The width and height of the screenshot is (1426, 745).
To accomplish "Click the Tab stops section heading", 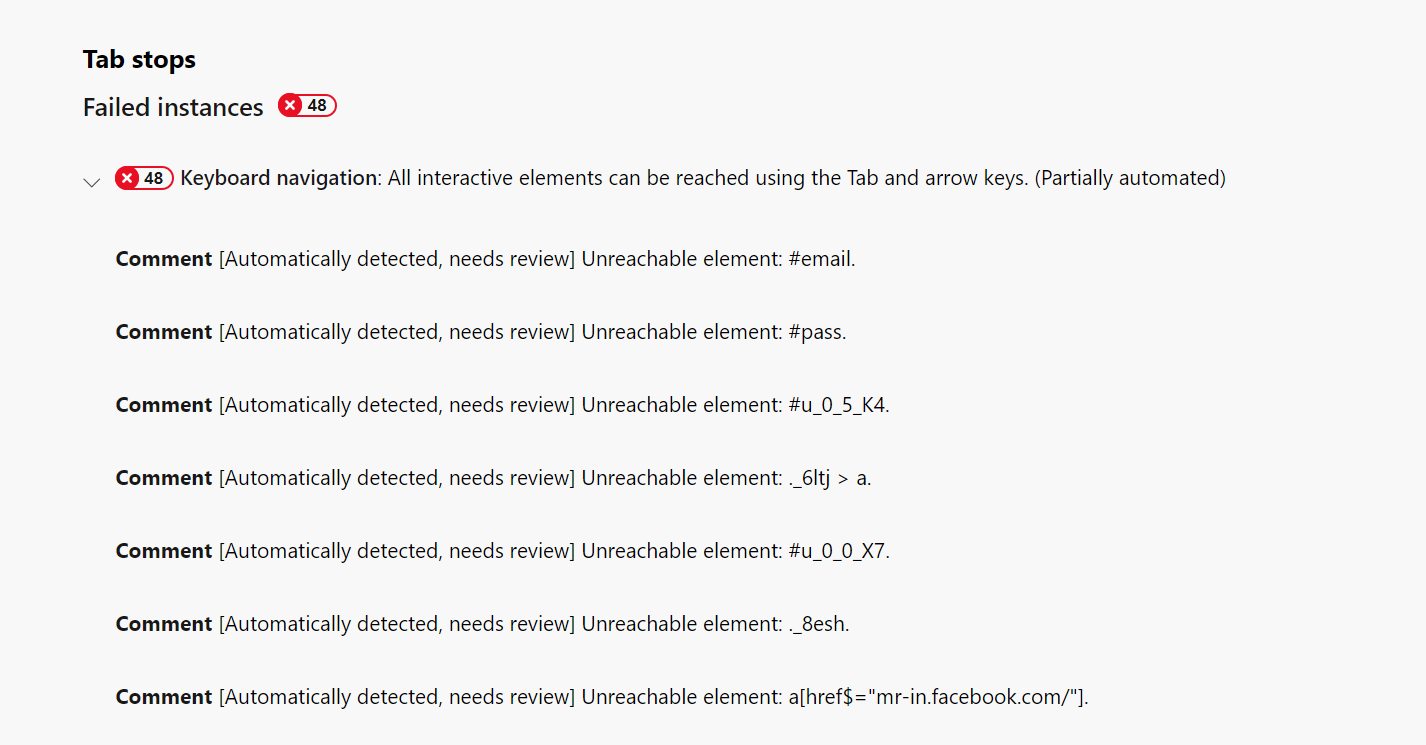I will tap(139, 59).
